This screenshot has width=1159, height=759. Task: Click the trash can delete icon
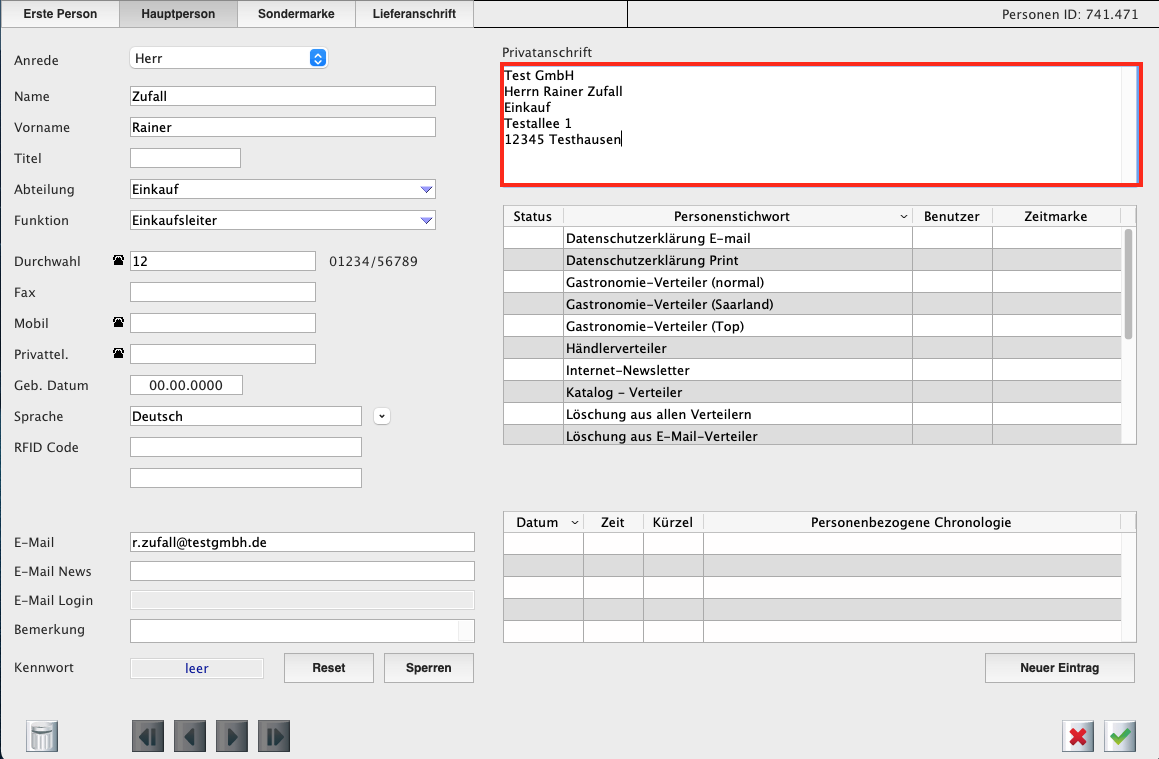pos(43,737)
